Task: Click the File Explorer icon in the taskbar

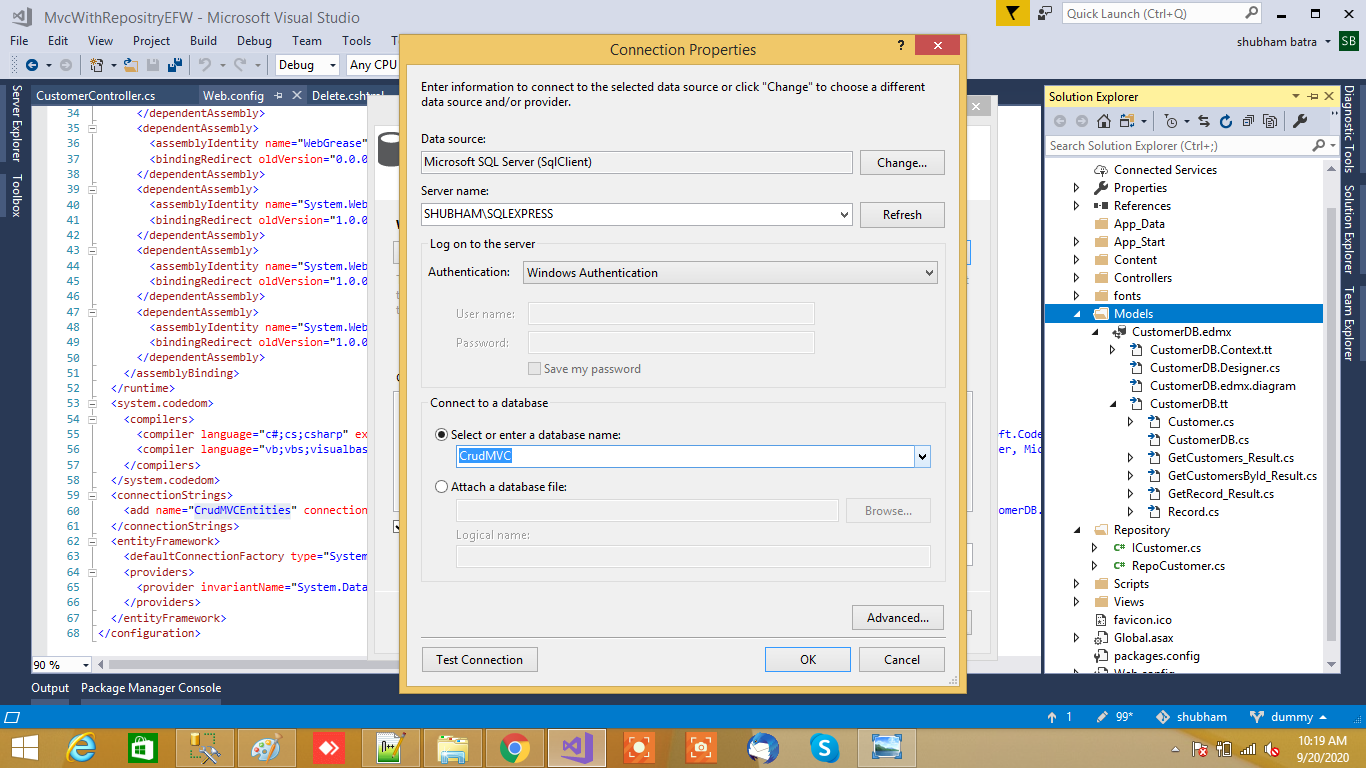Action: [453, 747]
